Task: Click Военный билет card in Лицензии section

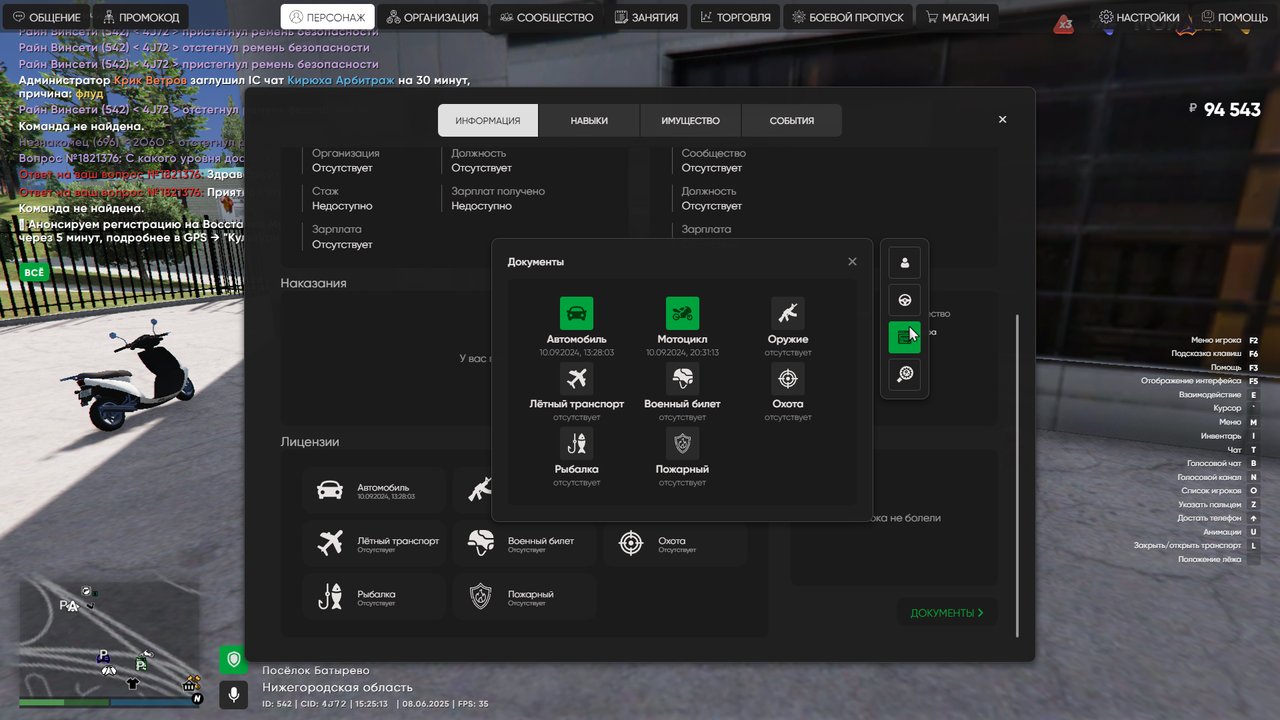Action: [x=524, y=543]
